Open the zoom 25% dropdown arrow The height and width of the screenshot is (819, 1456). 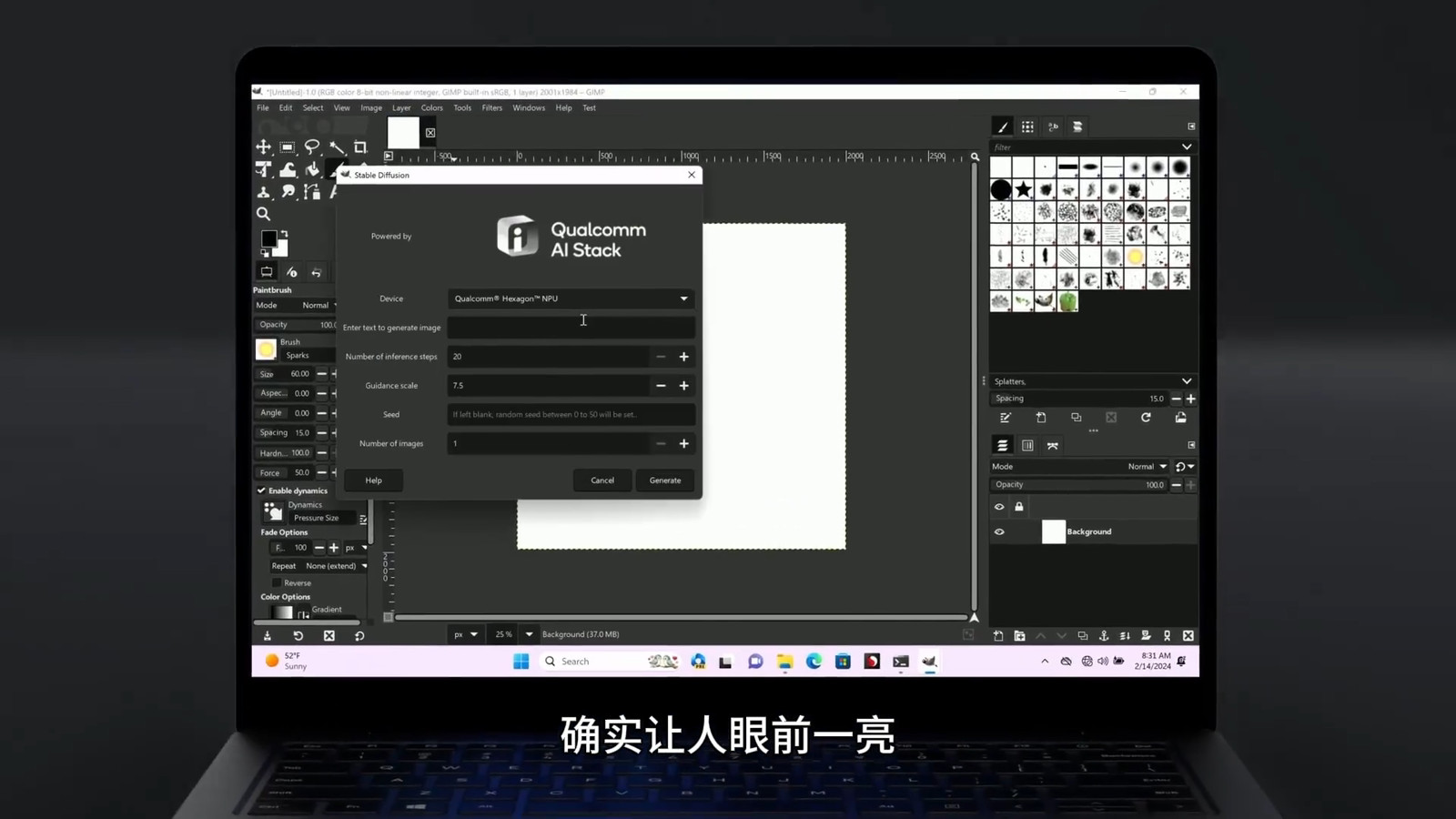(x=529, y=634)
